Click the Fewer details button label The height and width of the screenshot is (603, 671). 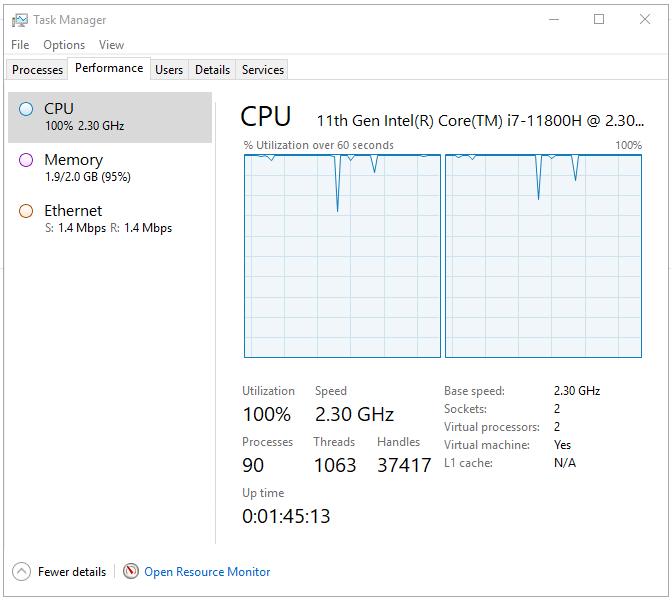tap(72, 572)
